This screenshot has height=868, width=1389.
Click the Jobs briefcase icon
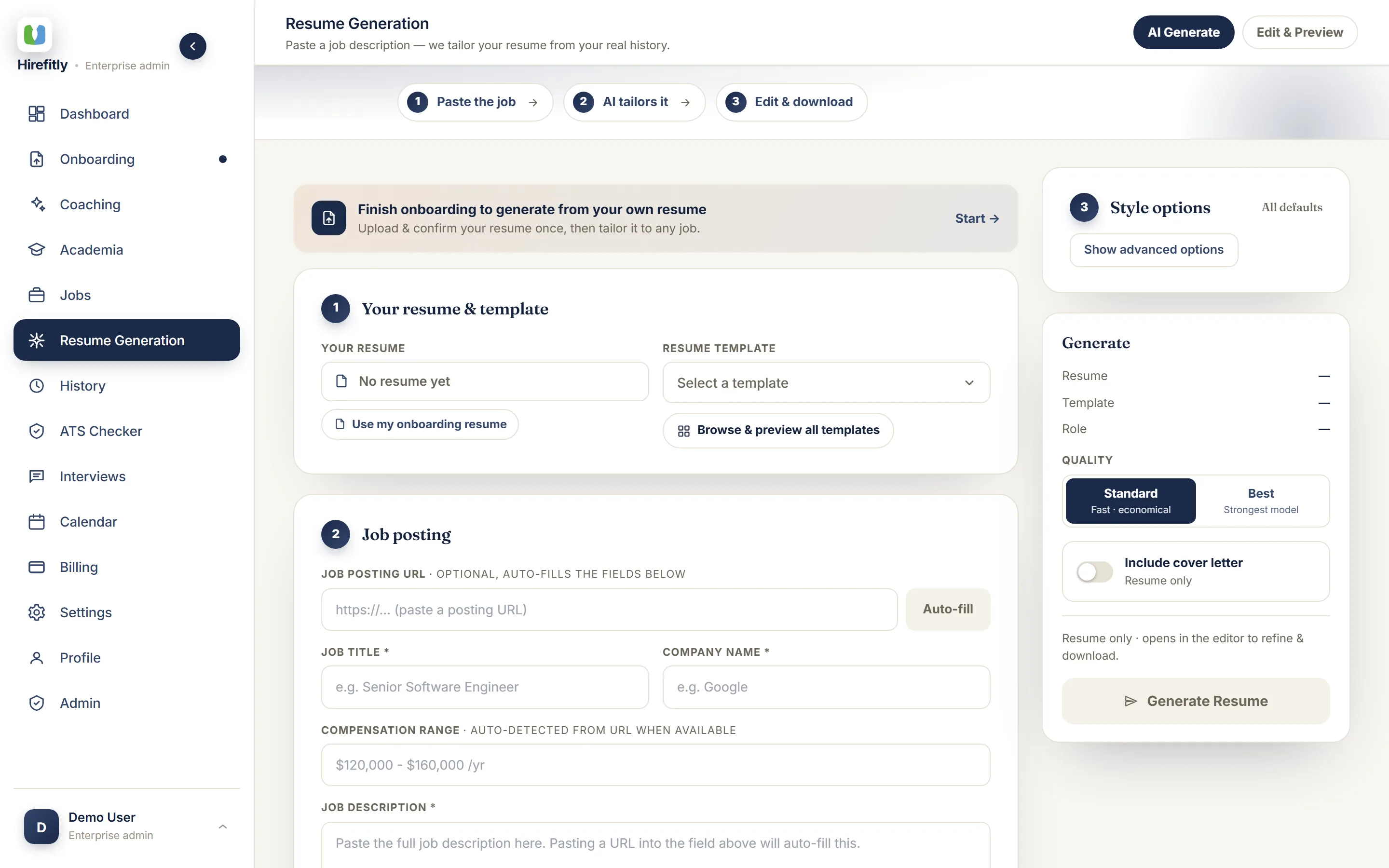pyautogui.click(x=37, y=295)
